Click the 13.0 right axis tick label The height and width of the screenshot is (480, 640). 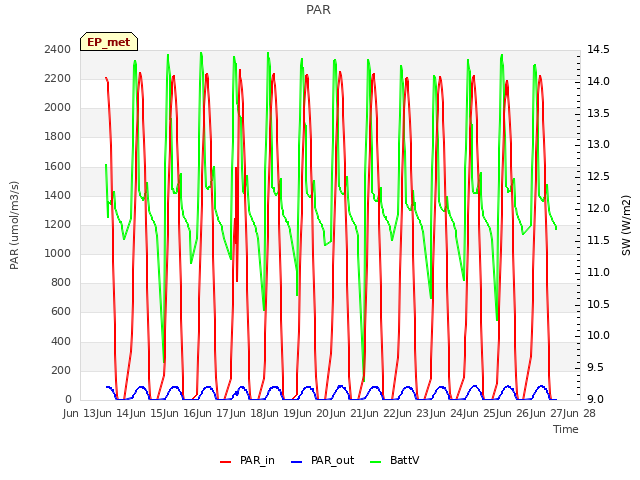tap(598, 145)
